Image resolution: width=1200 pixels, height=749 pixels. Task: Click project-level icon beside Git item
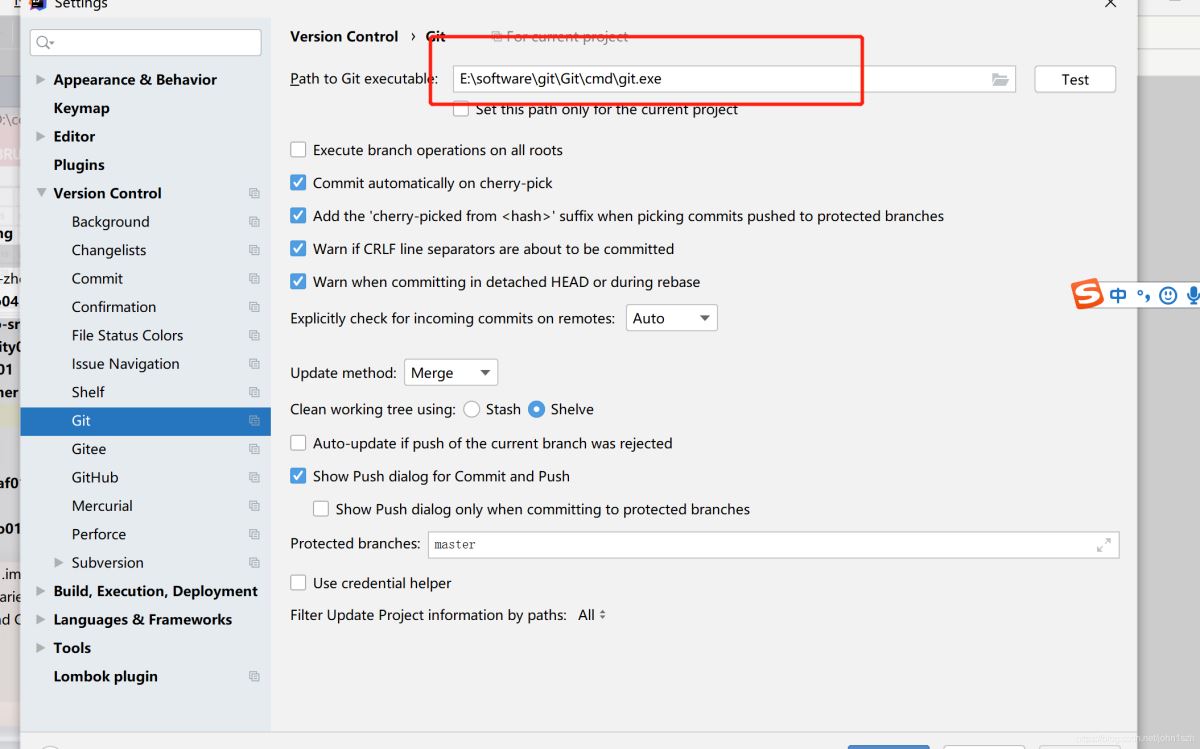tap(254, 421)
